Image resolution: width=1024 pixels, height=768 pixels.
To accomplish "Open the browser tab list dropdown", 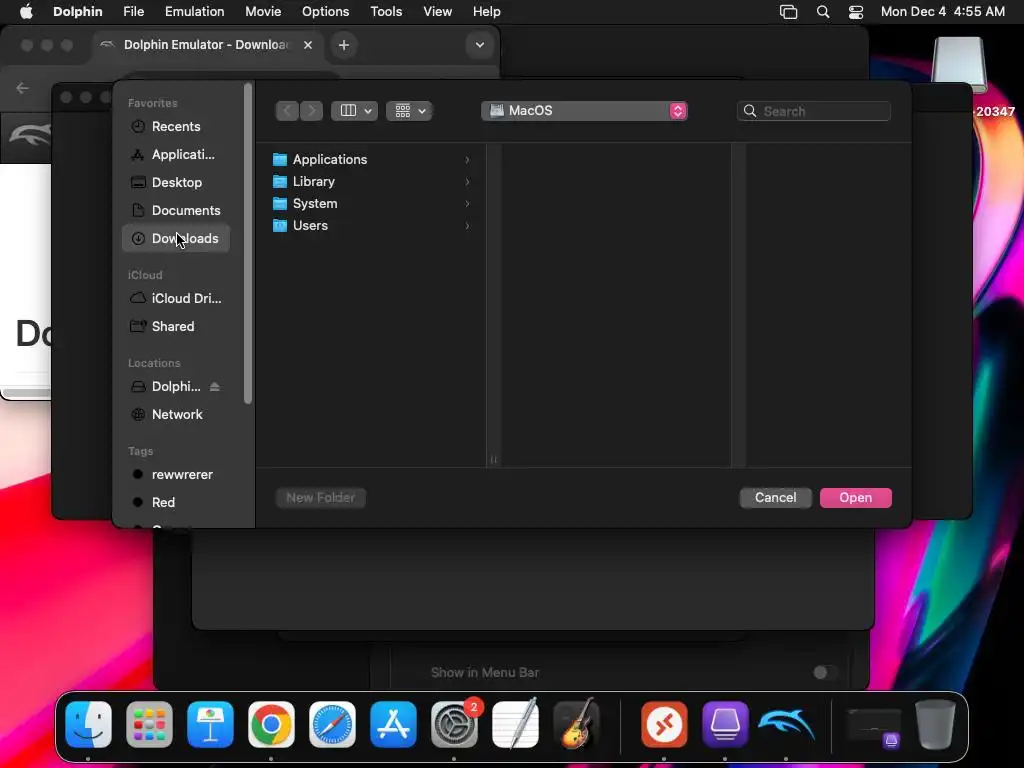I will (480, 45).
